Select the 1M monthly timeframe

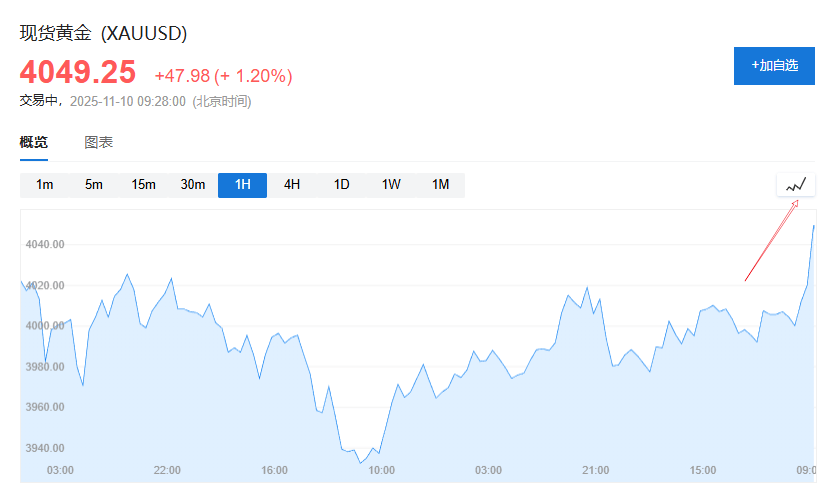coord(441,185)
